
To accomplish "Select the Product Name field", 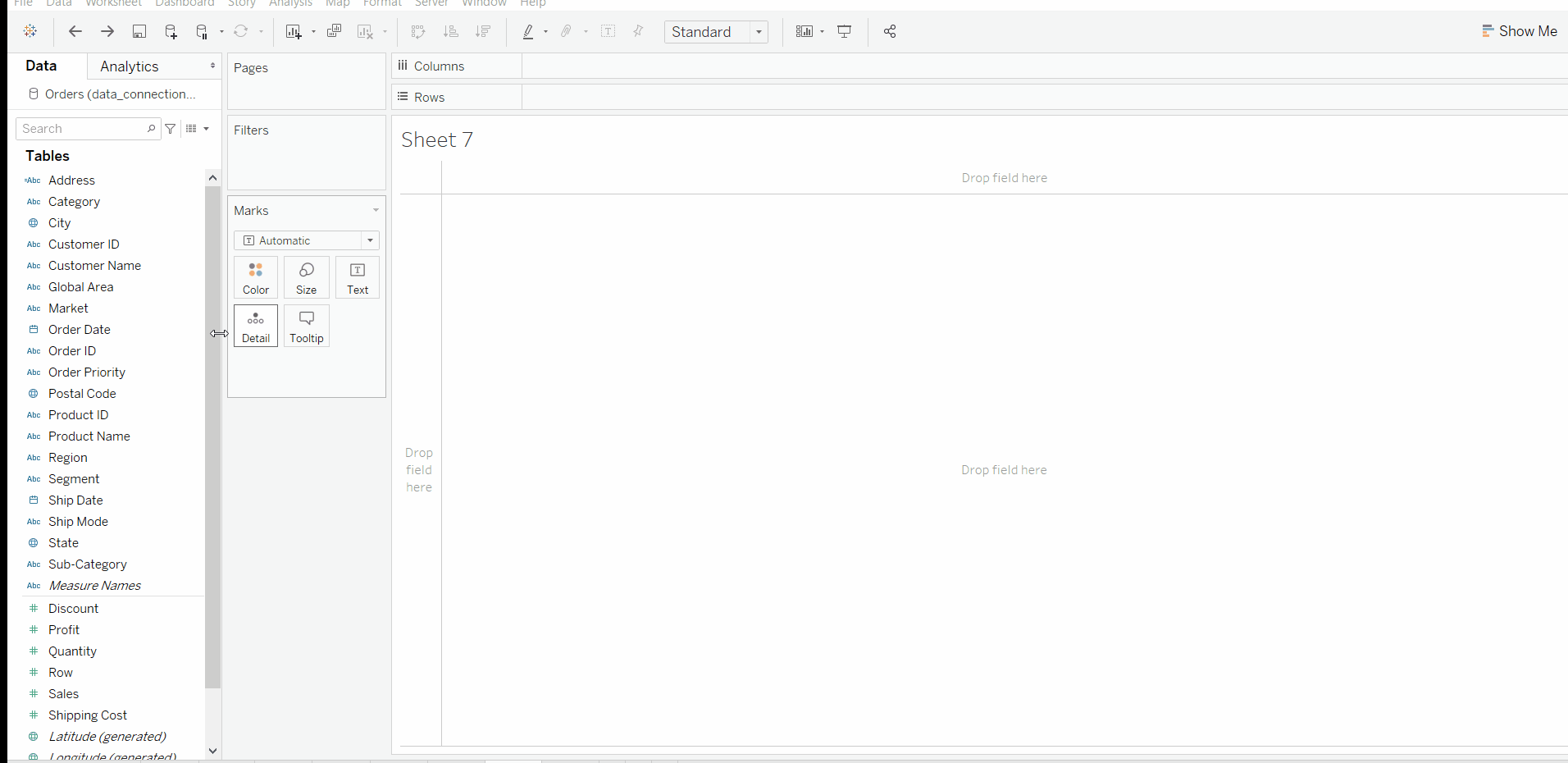I will tap(89, 436).
